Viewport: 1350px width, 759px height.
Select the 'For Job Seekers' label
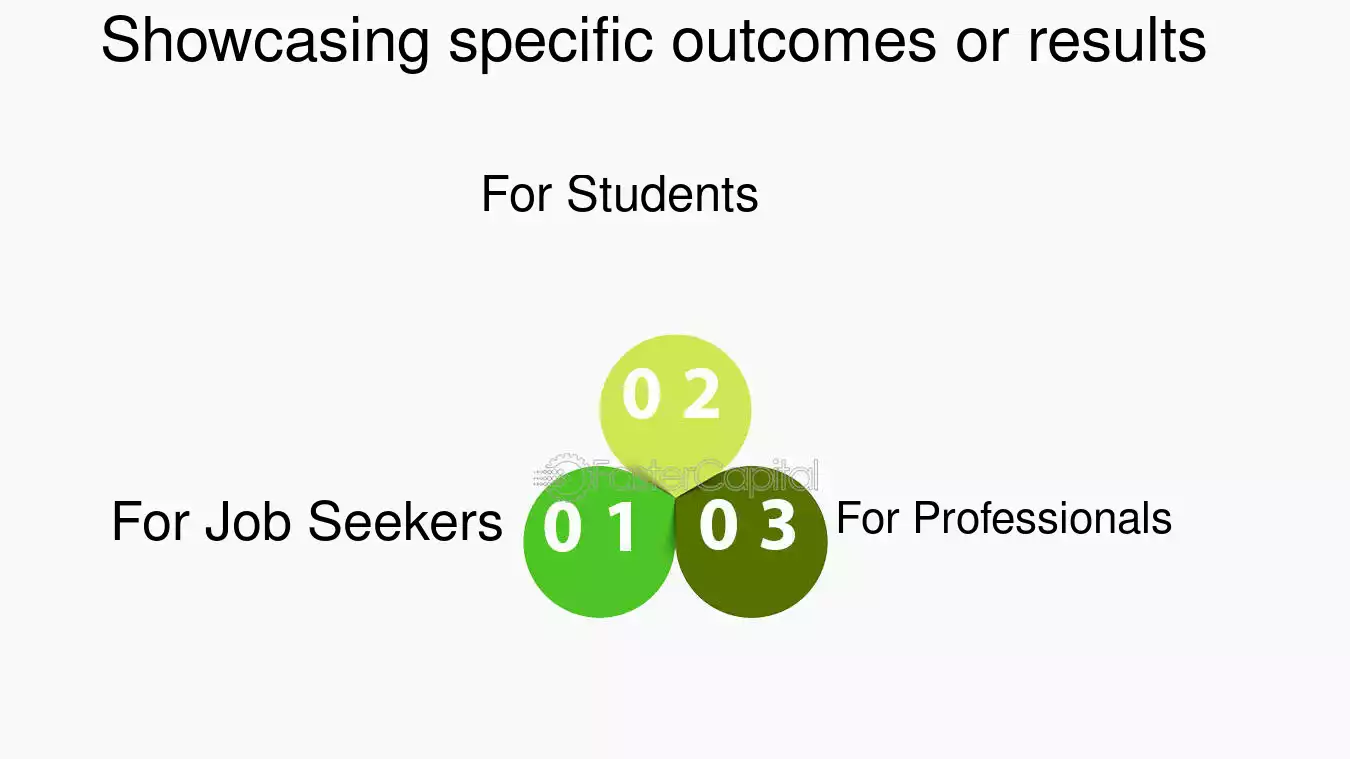click(x=307, y=522)
